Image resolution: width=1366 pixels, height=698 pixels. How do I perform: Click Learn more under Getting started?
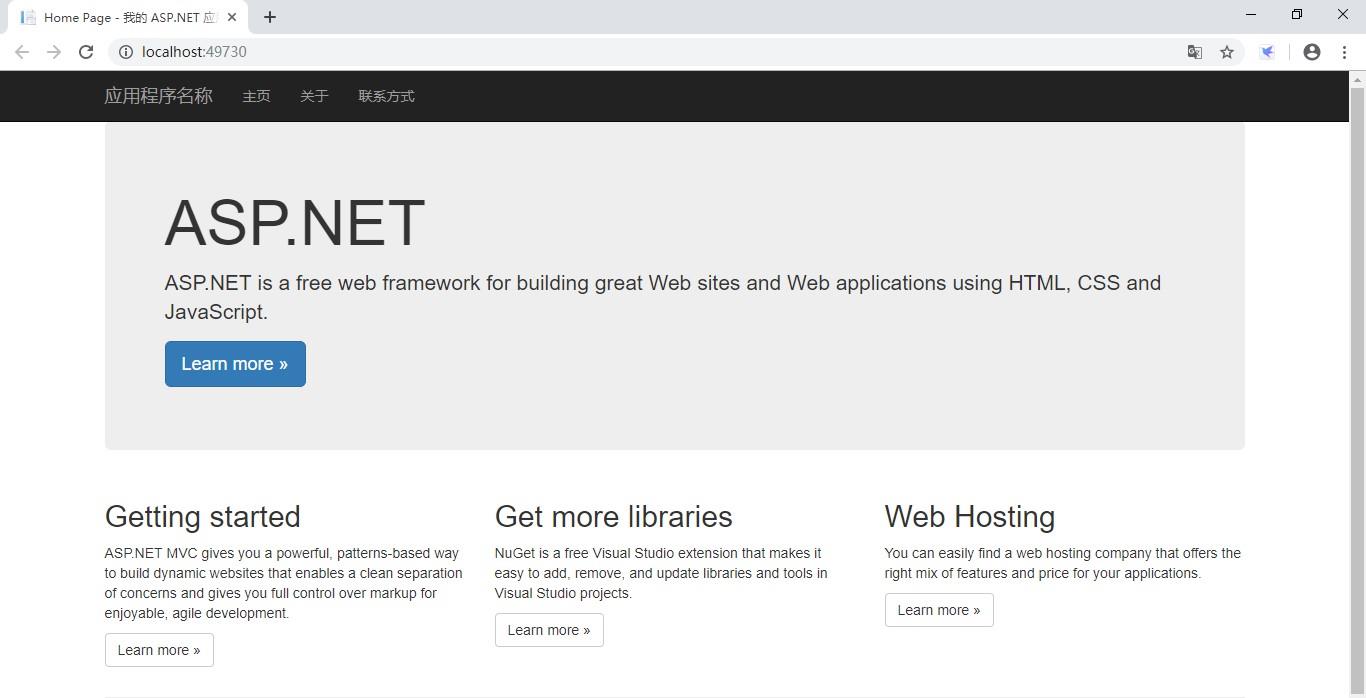159,650
